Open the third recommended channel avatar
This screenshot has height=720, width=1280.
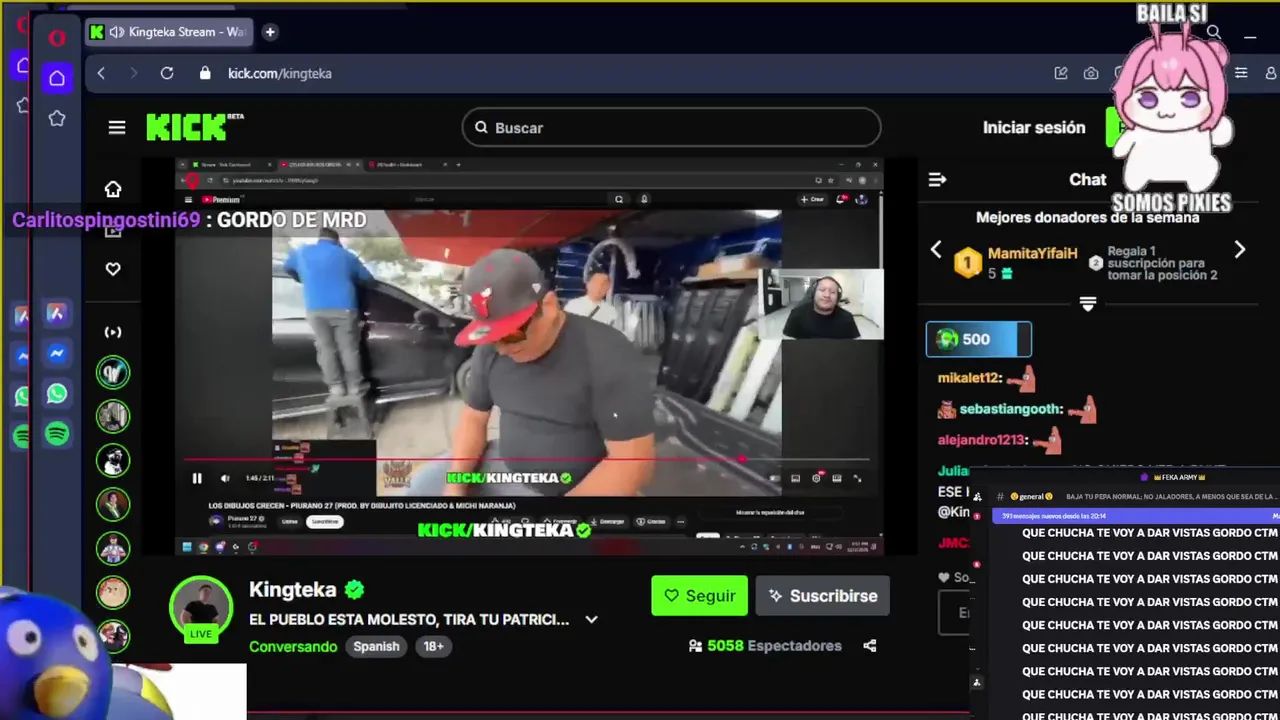pyautogui.click(x=113, y=460)
